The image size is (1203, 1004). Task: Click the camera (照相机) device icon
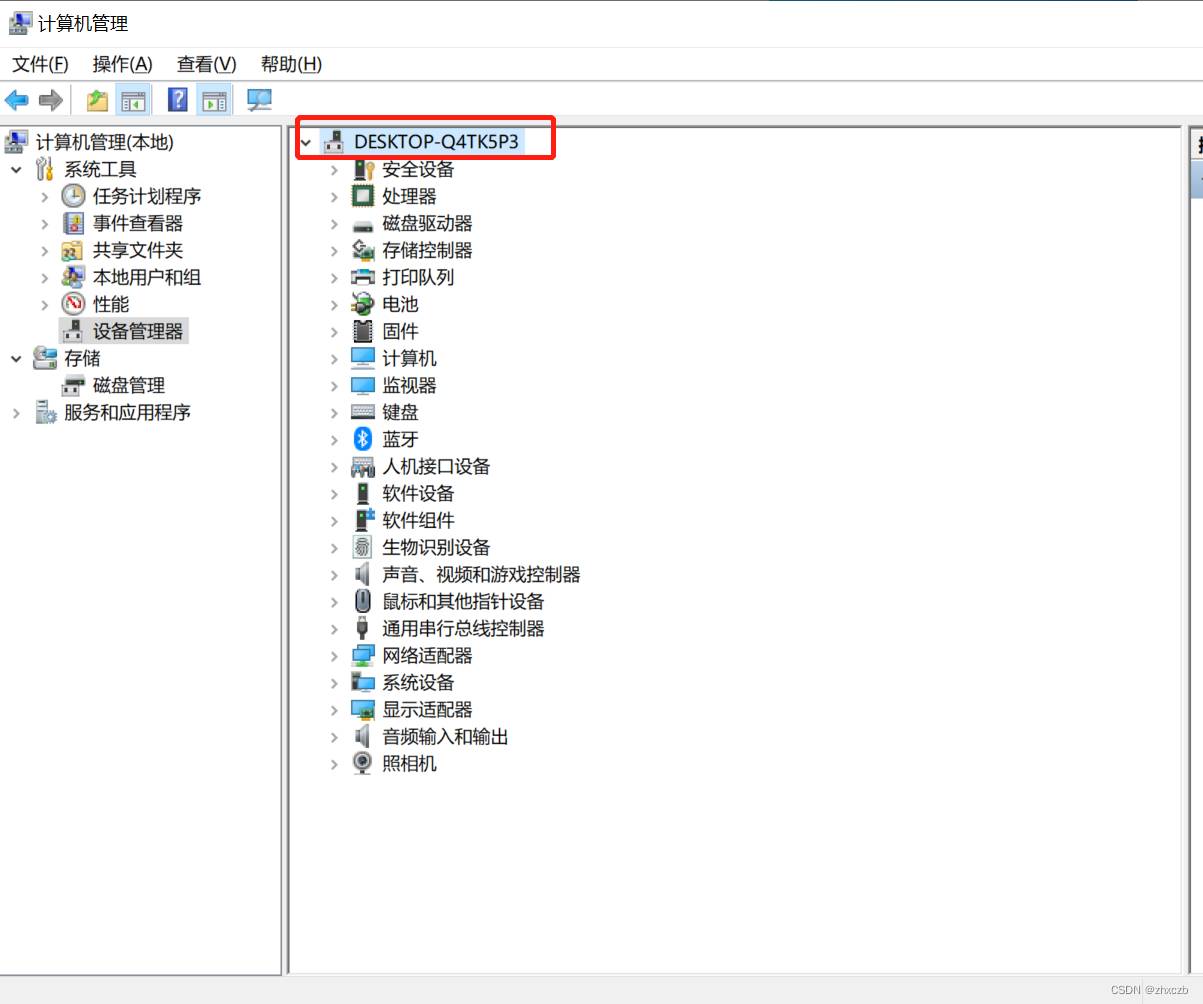362,763
